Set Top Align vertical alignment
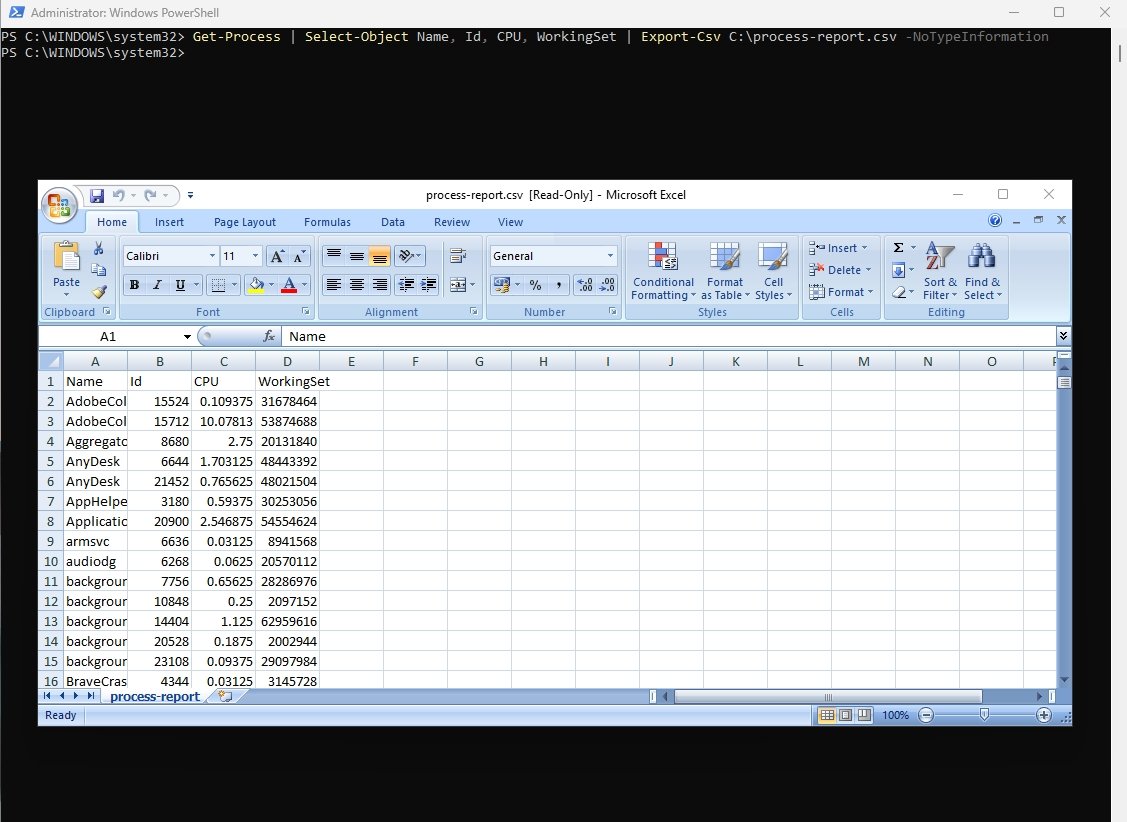Screen dimensions: 1127x822 334,256
